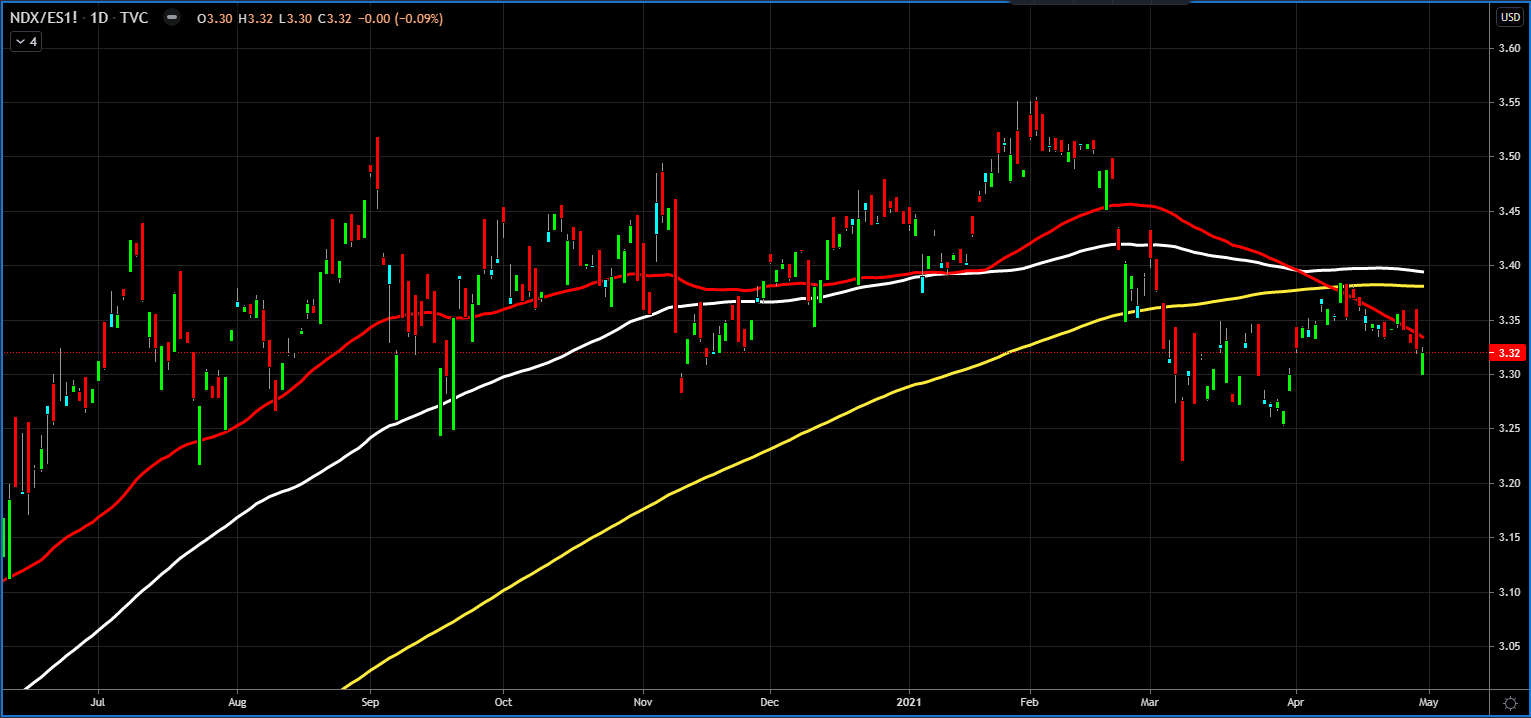Click the May label on time axis
Screen dimensions: 1531x718
point(1428,703)
